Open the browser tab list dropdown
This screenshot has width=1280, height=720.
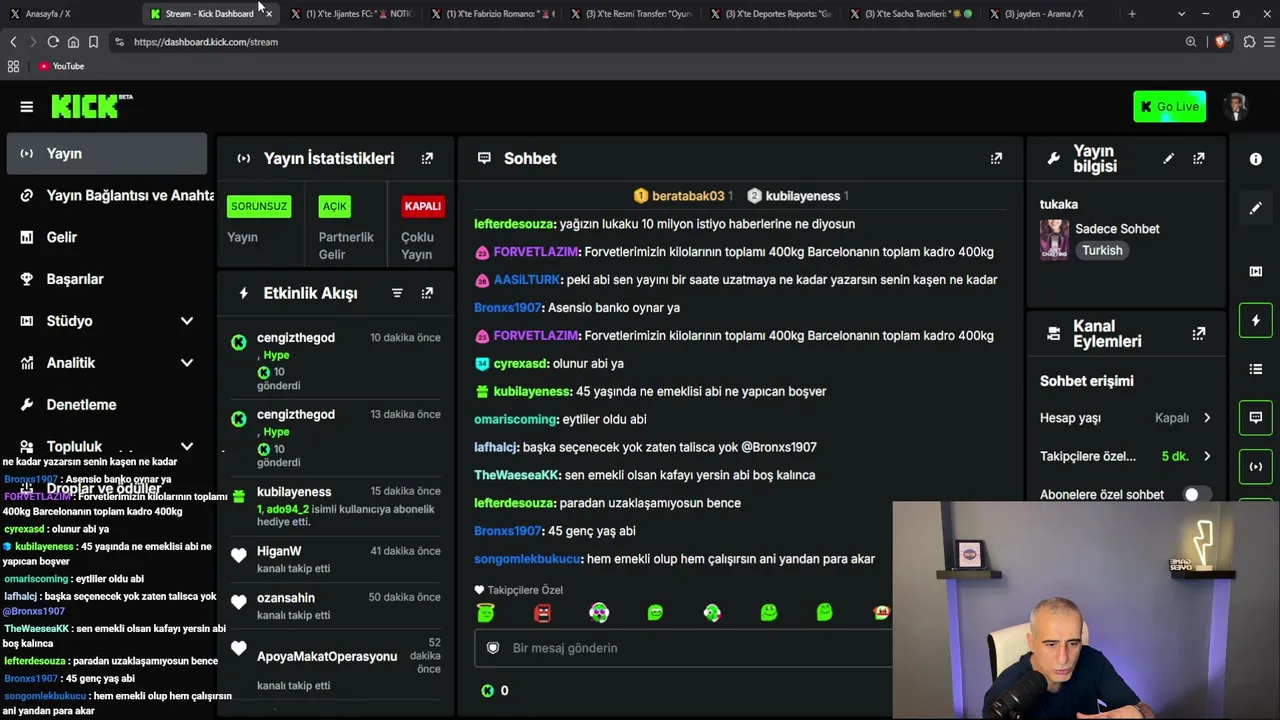tap(1181, 14)
